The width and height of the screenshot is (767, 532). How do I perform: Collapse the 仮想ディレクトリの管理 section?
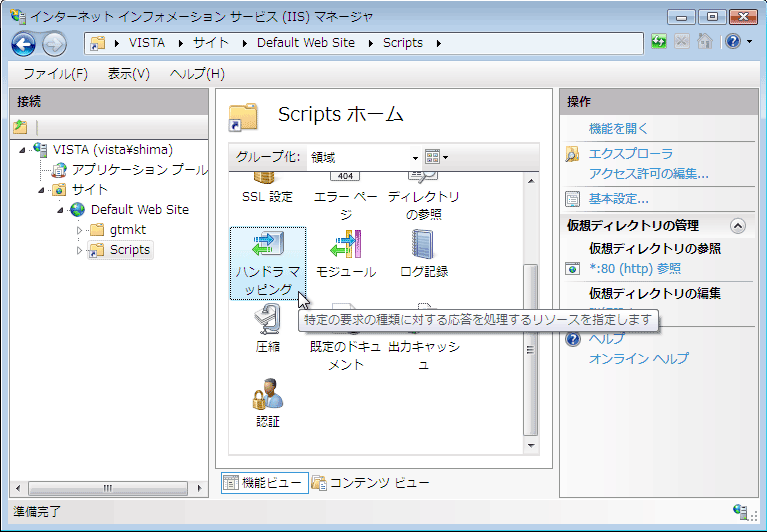click(738, 226)
